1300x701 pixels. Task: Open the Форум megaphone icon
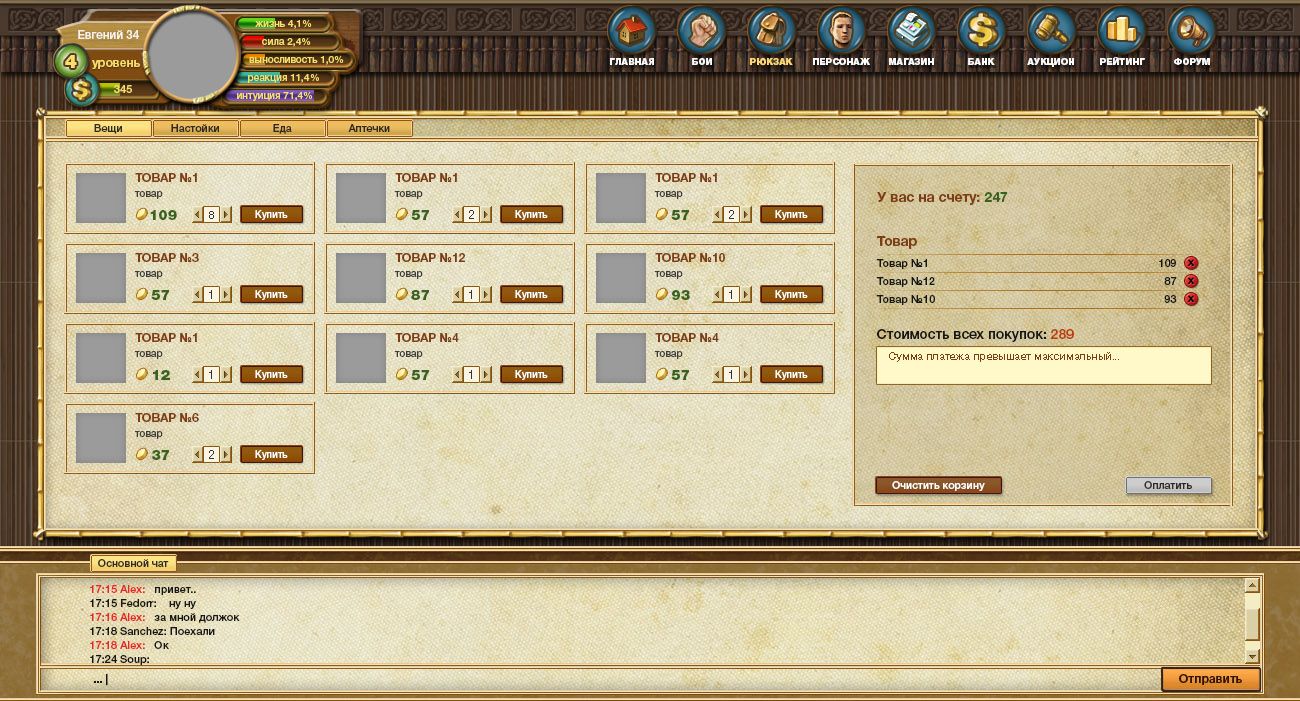(x=1191, y=32)
